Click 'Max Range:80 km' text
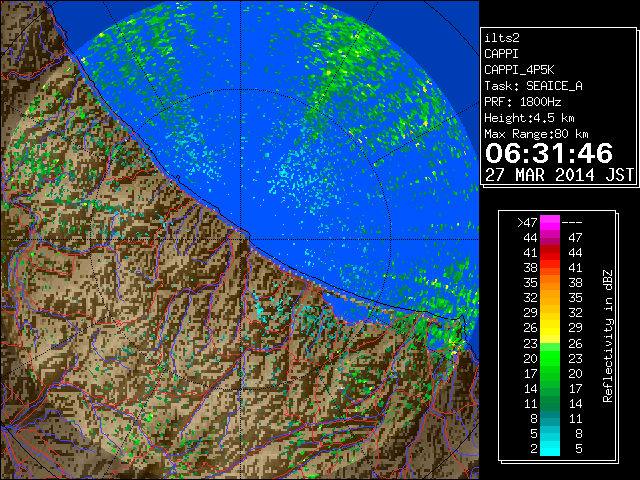This screenshot has width=640, height=480. click(536, 134)
